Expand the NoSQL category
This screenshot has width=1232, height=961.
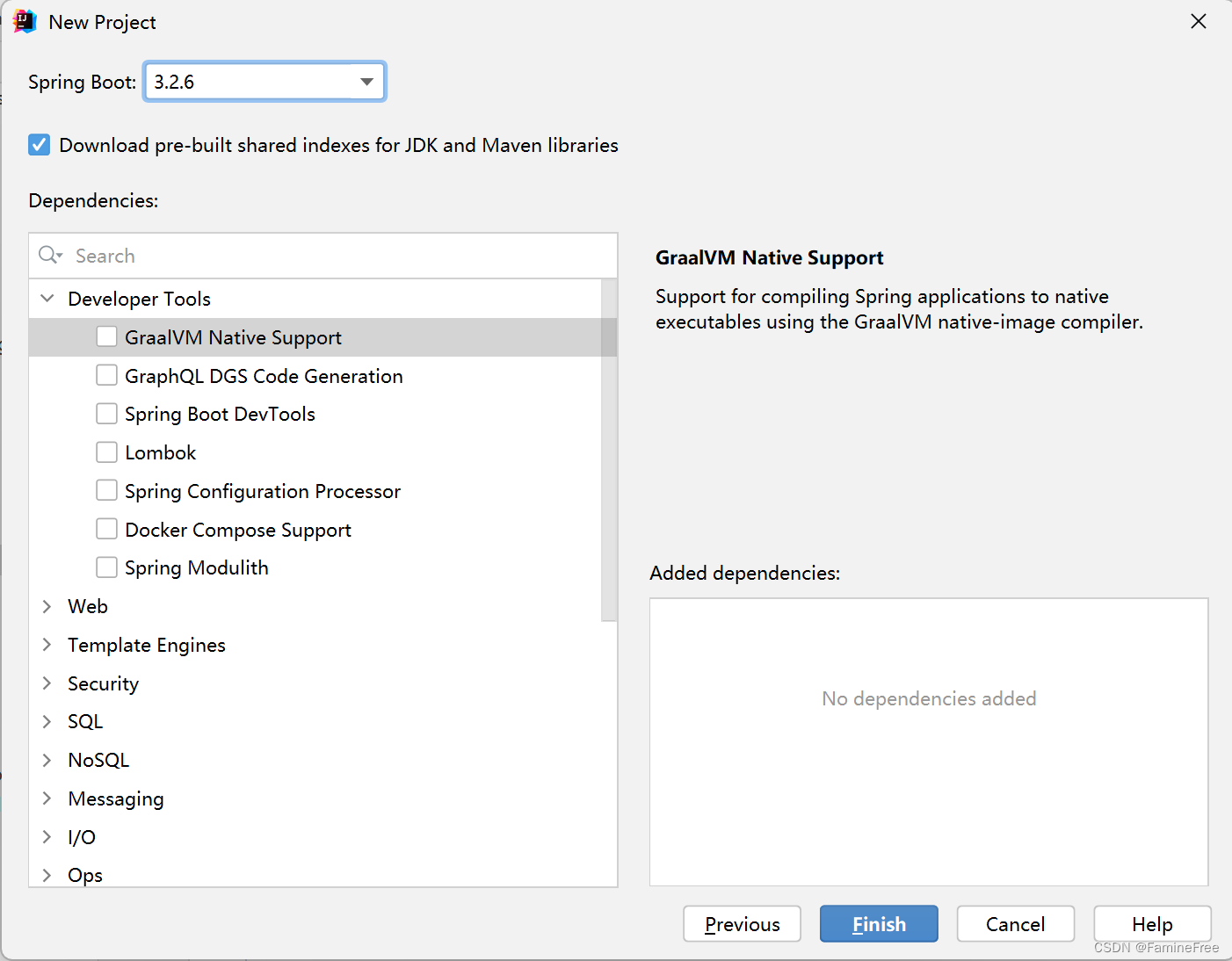47,760
